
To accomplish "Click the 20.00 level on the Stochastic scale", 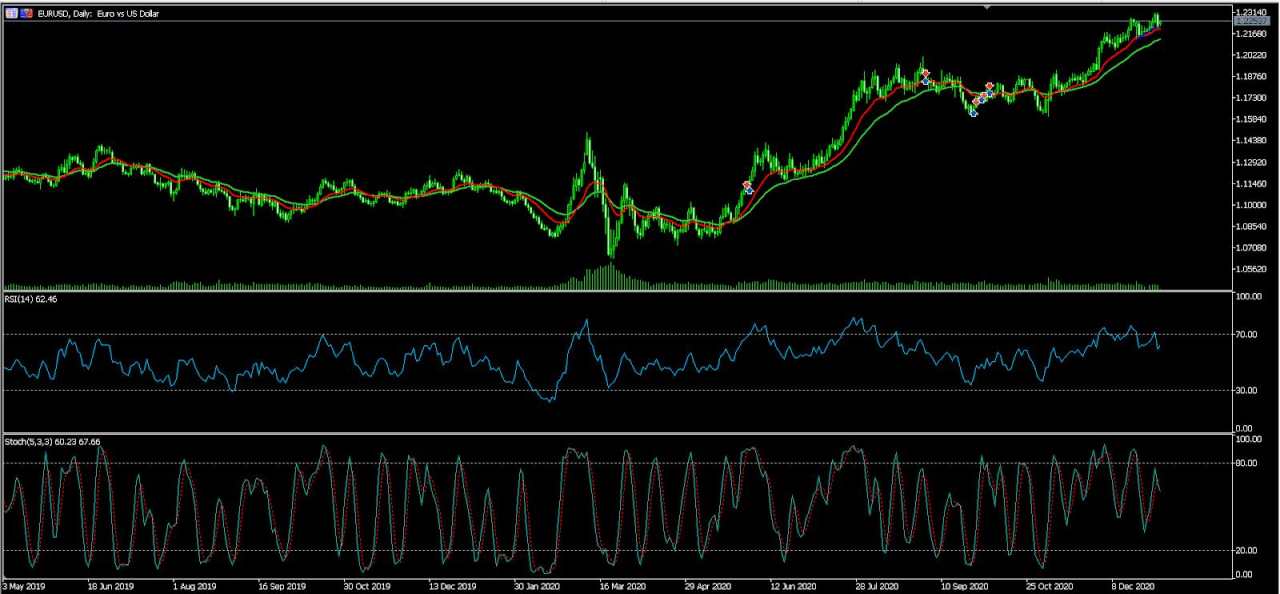I will tap(1248, 550).
